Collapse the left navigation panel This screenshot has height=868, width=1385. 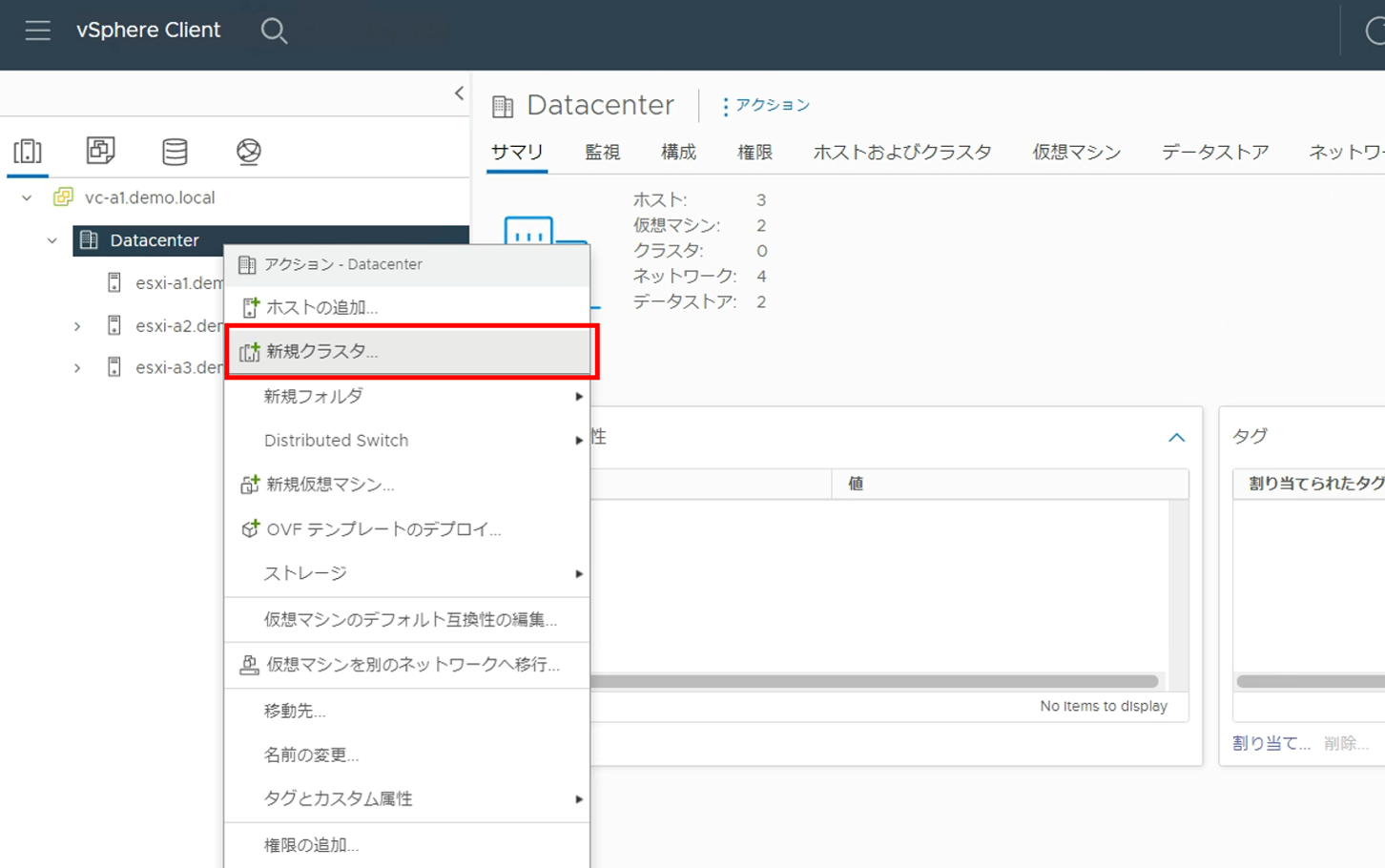(x=459, y=93)
